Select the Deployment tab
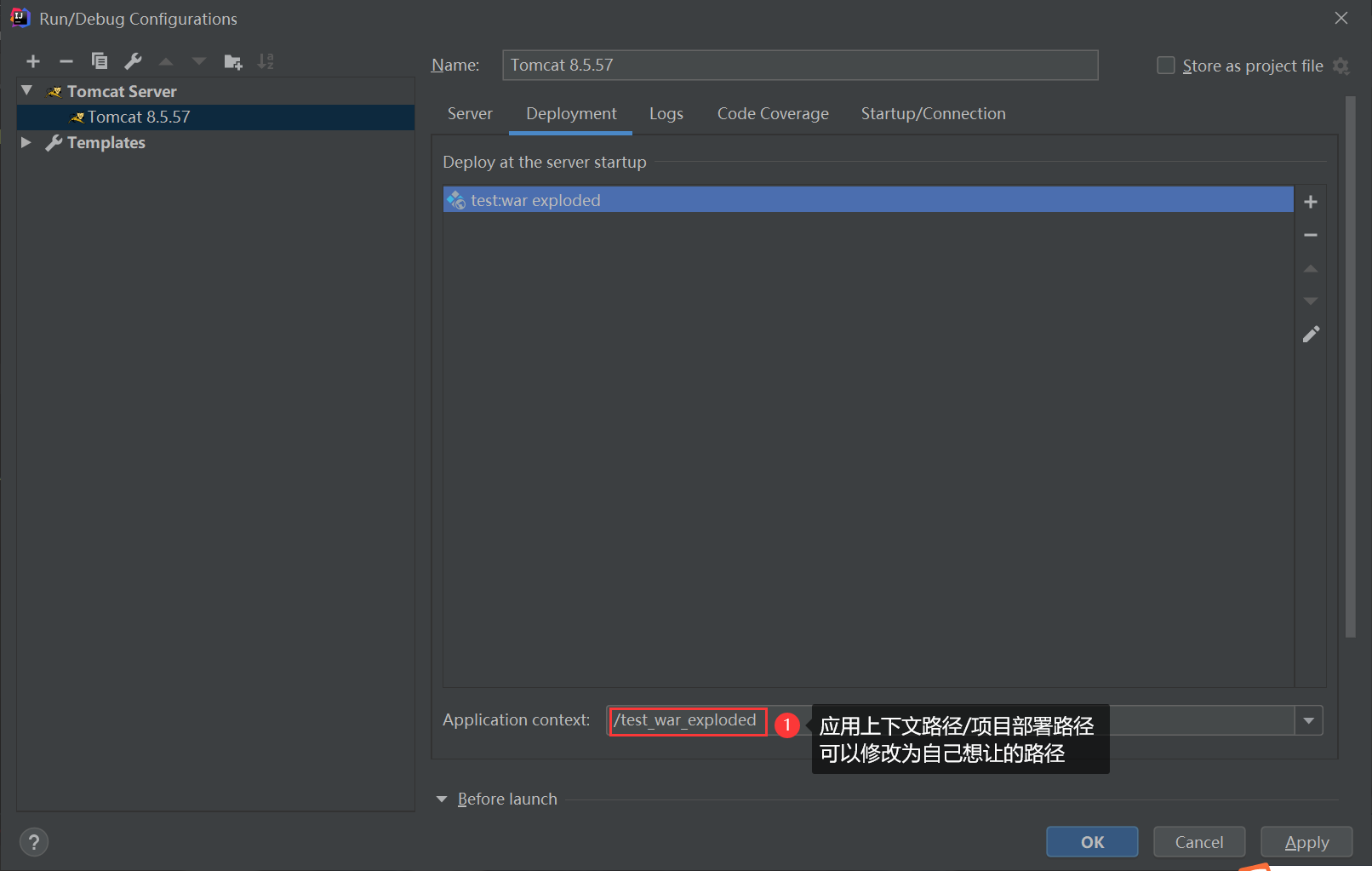This screenshot has width=1372, height=871. (571, 113)
